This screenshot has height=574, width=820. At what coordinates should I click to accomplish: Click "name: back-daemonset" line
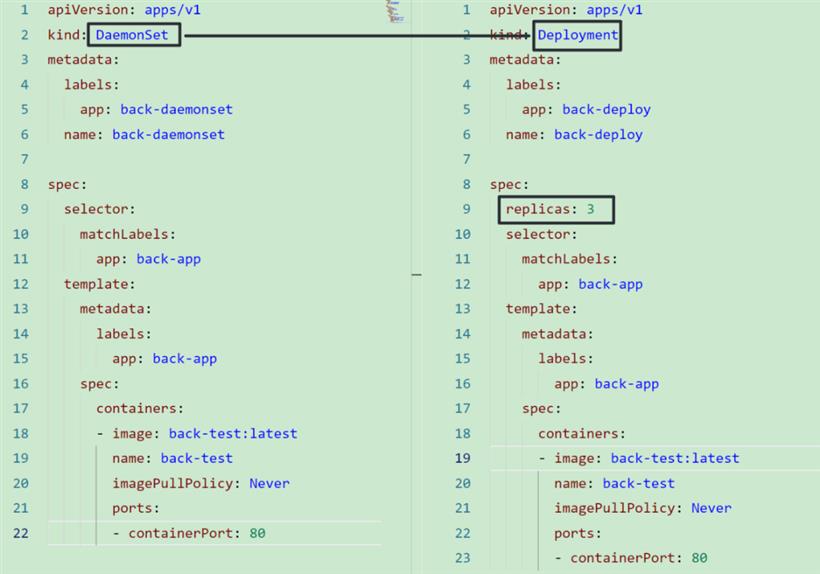tap(144, 135)
